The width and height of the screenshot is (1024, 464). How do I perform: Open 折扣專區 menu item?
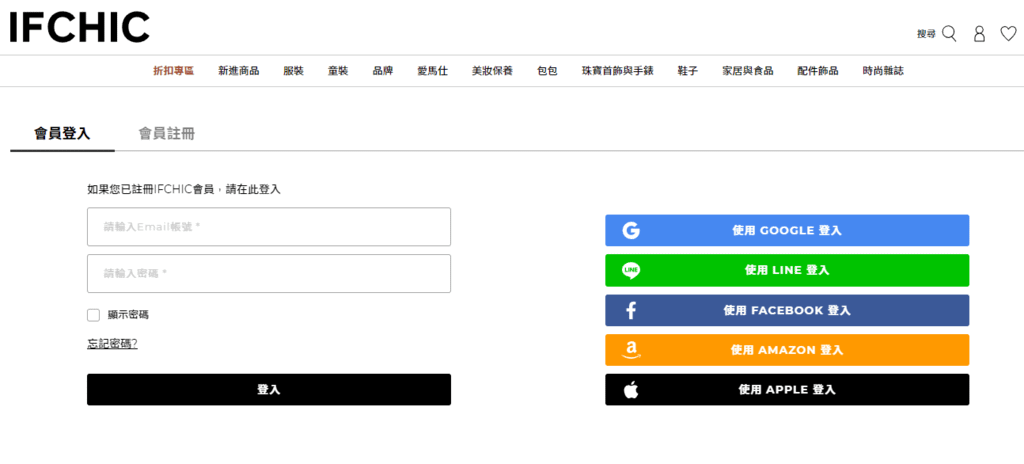coord(174,71)
